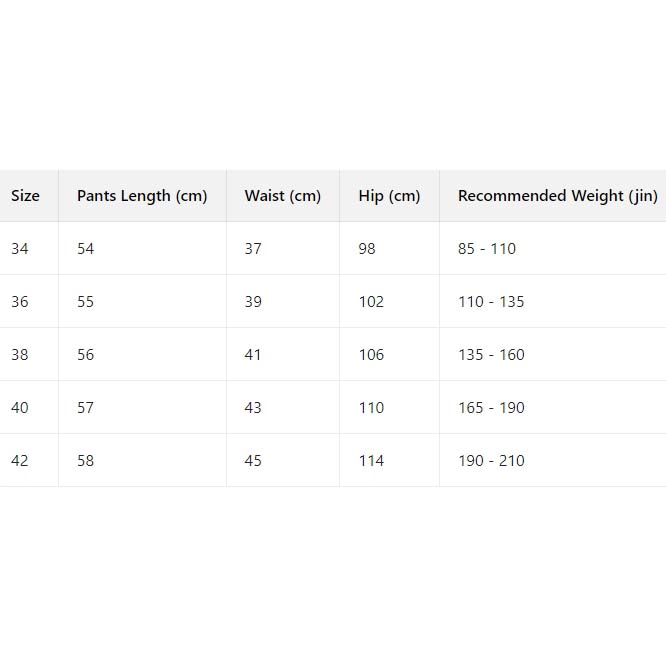
Task: Click hip value 98
Action: point(367,249)
